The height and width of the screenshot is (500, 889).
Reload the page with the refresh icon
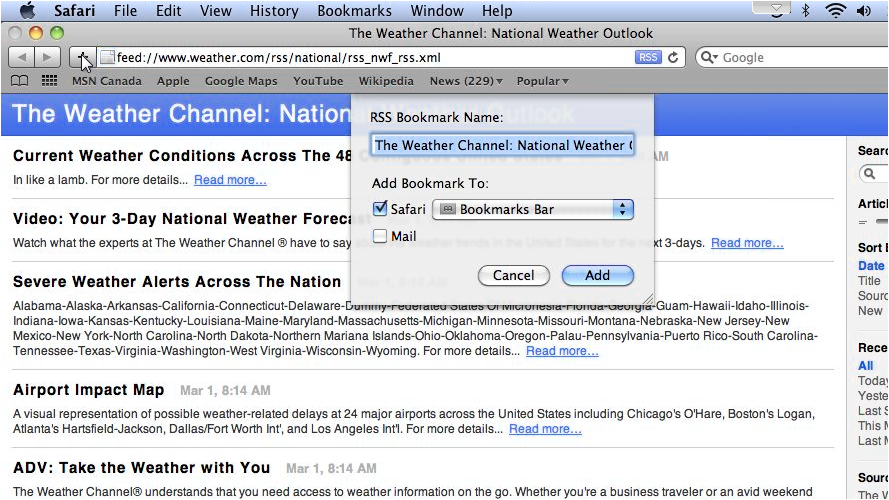pos(674,58)
